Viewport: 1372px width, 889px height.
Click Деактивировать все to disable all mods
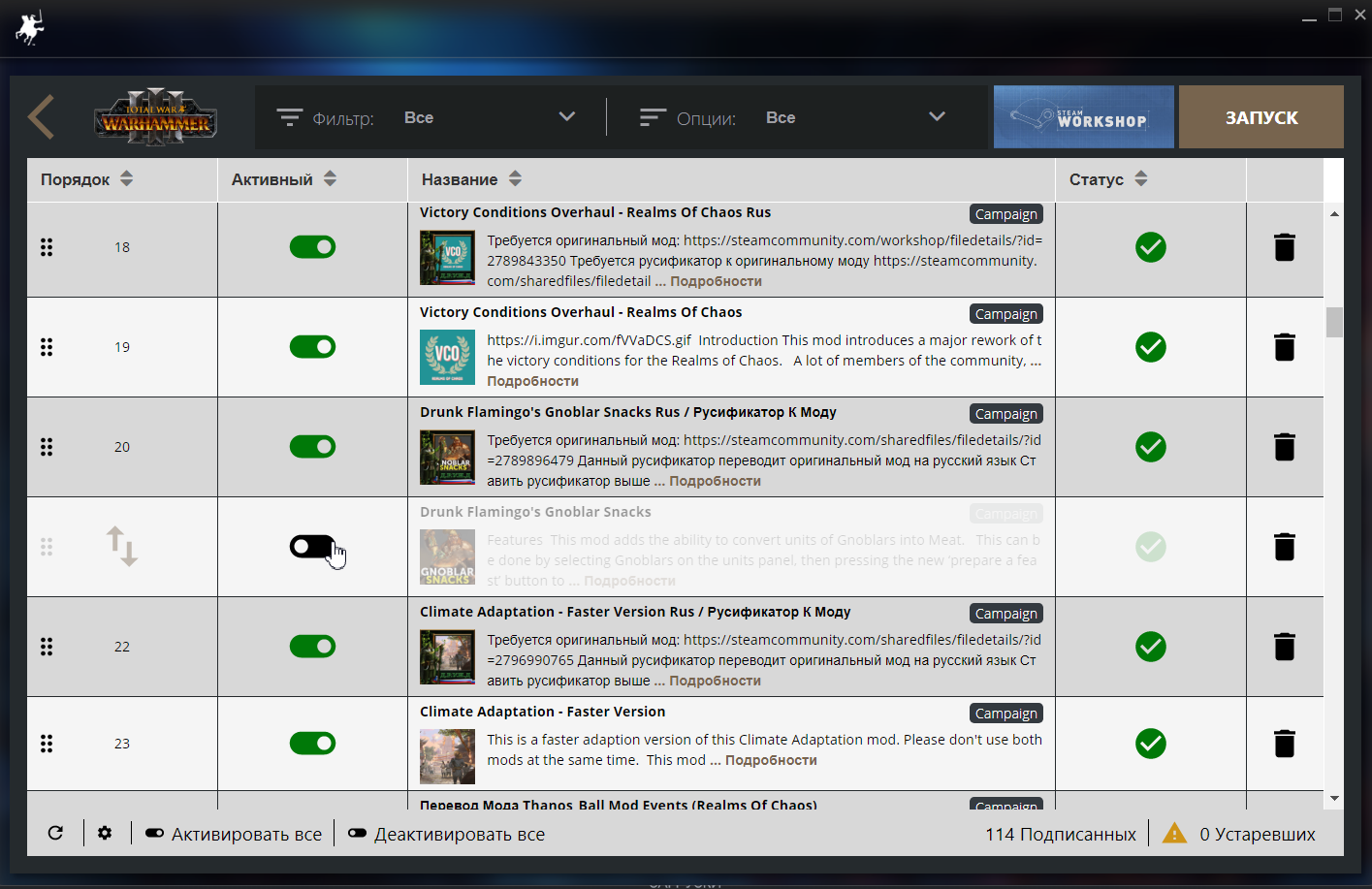point(446,834)
